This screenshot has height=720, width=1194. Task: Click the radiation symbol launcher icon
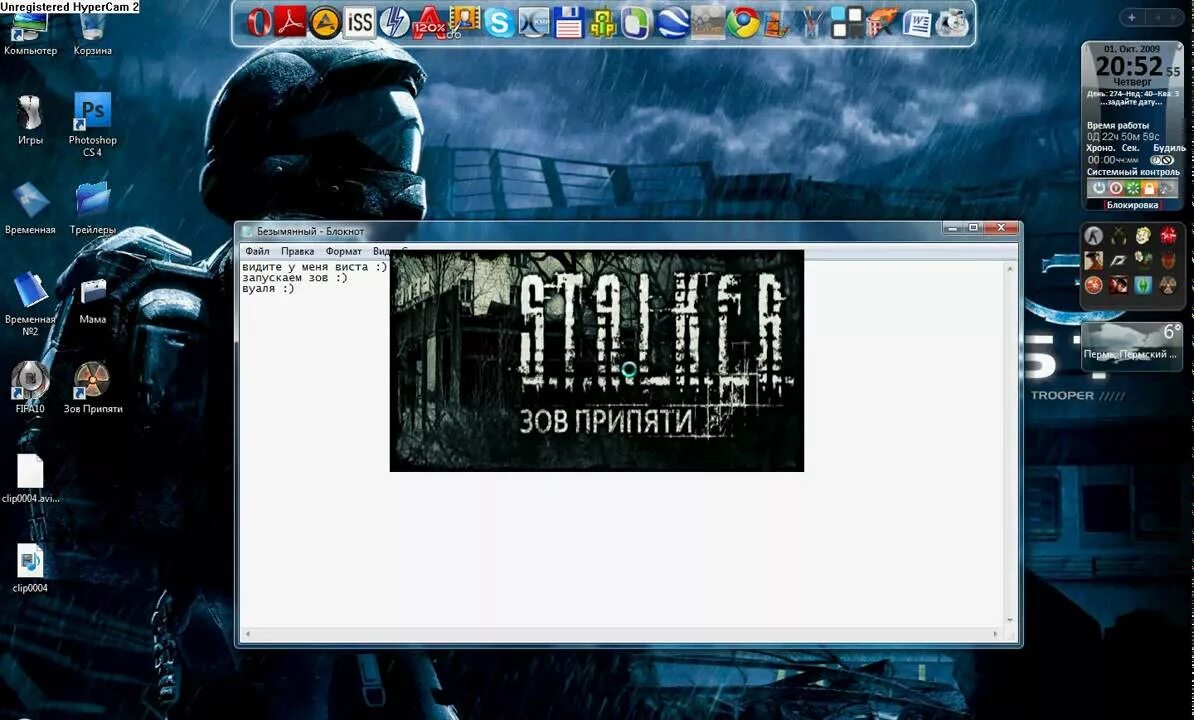tap(1168, 285)
